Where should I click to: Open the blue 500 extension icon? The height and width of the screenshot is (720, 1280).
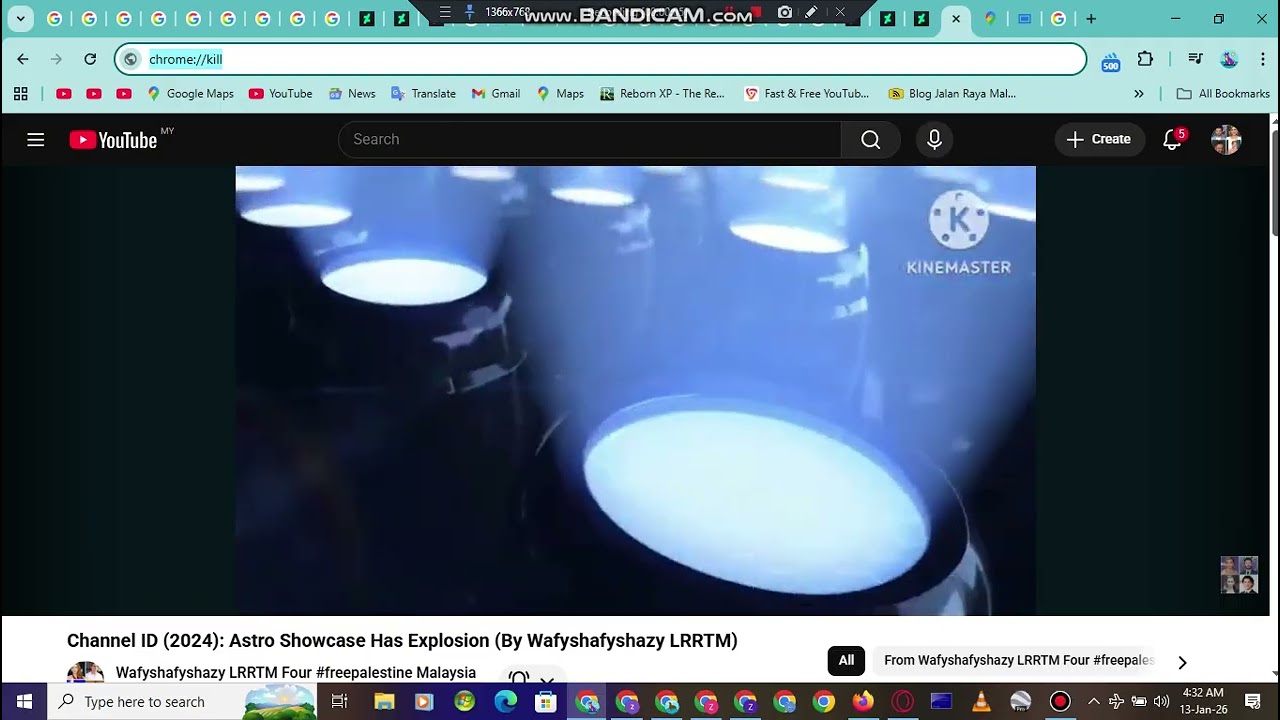click(1110, 62)
